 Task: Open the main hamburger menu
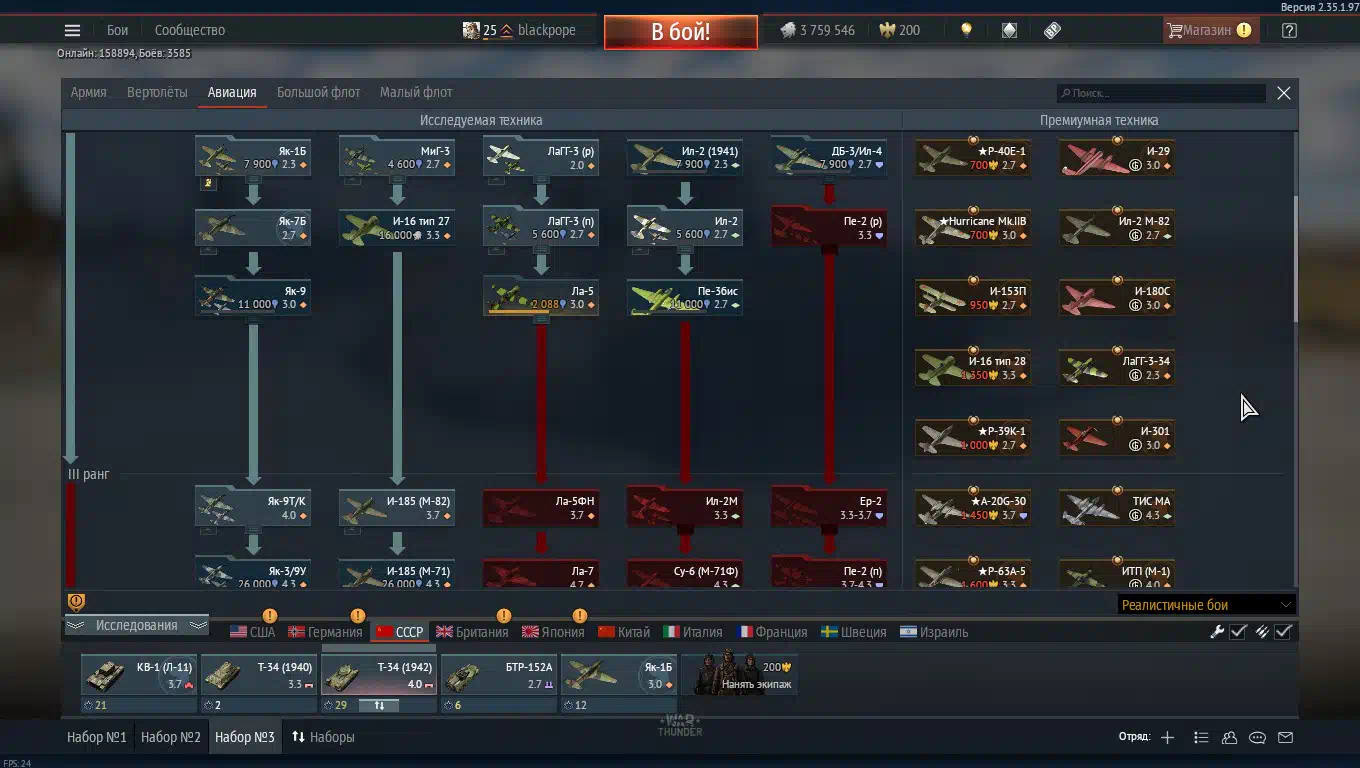(72, 31)
